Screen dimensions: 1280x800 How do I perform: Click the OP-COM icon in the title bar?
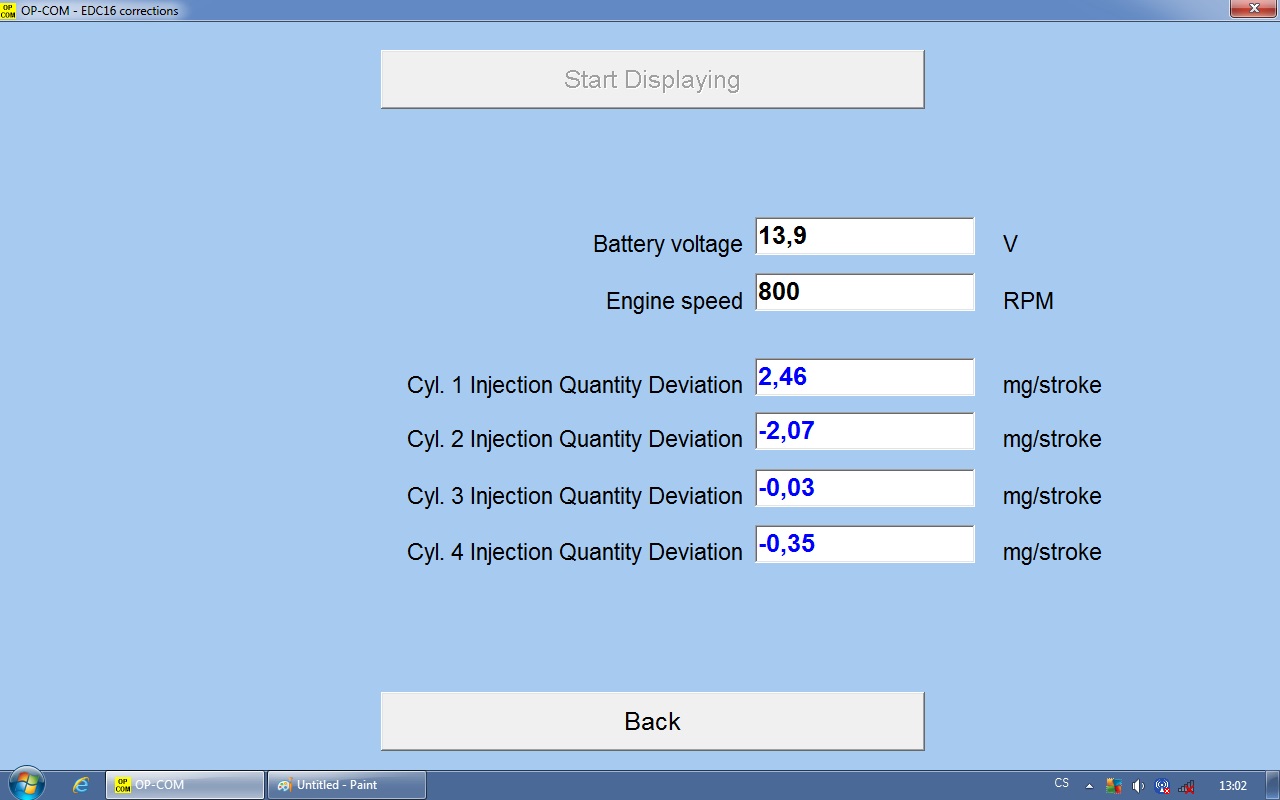[x=9, y=10]
